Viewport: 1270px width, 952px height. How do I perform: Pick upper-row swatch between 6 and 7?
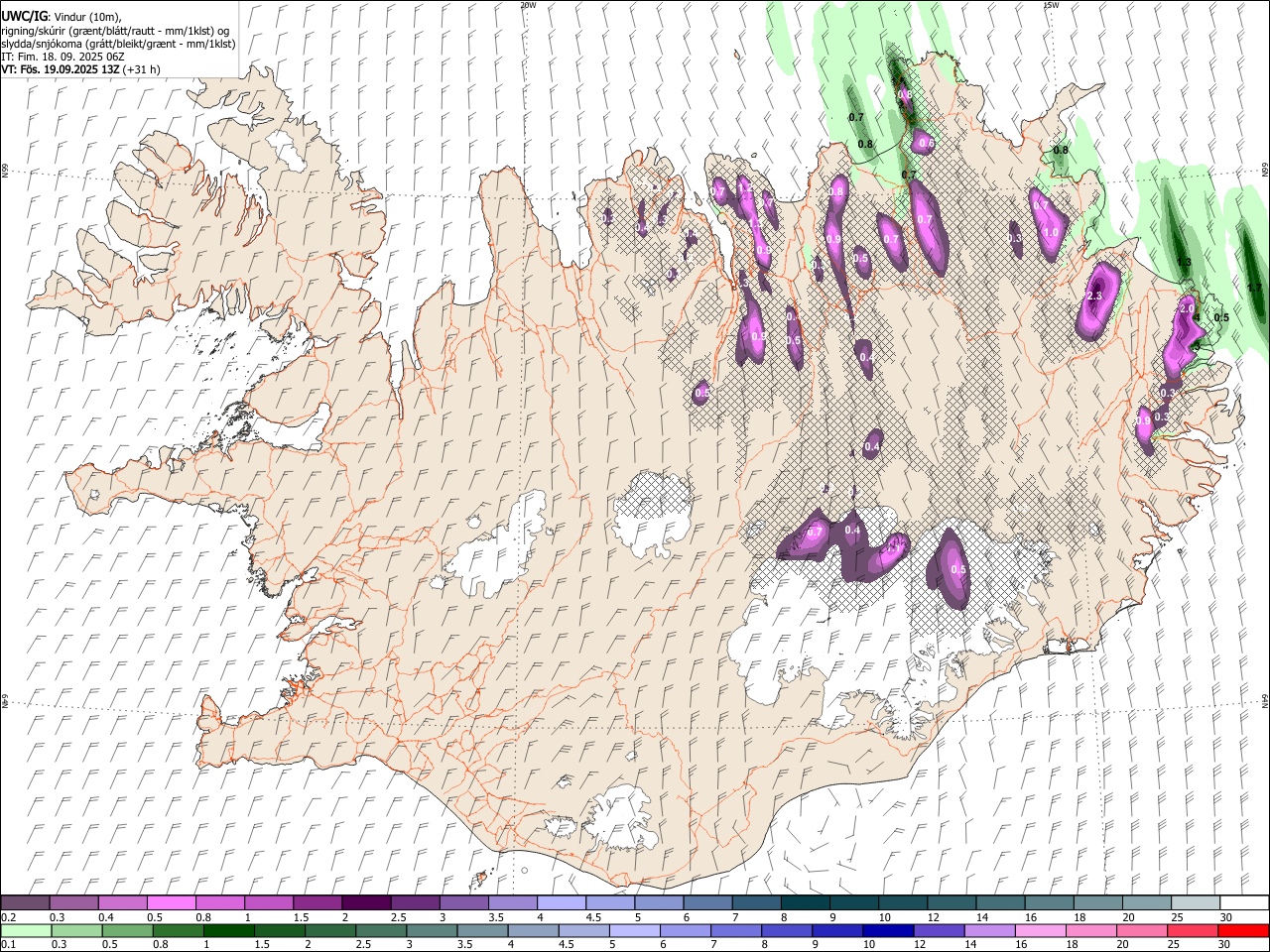pyautogui.click(x=708, y=902)
